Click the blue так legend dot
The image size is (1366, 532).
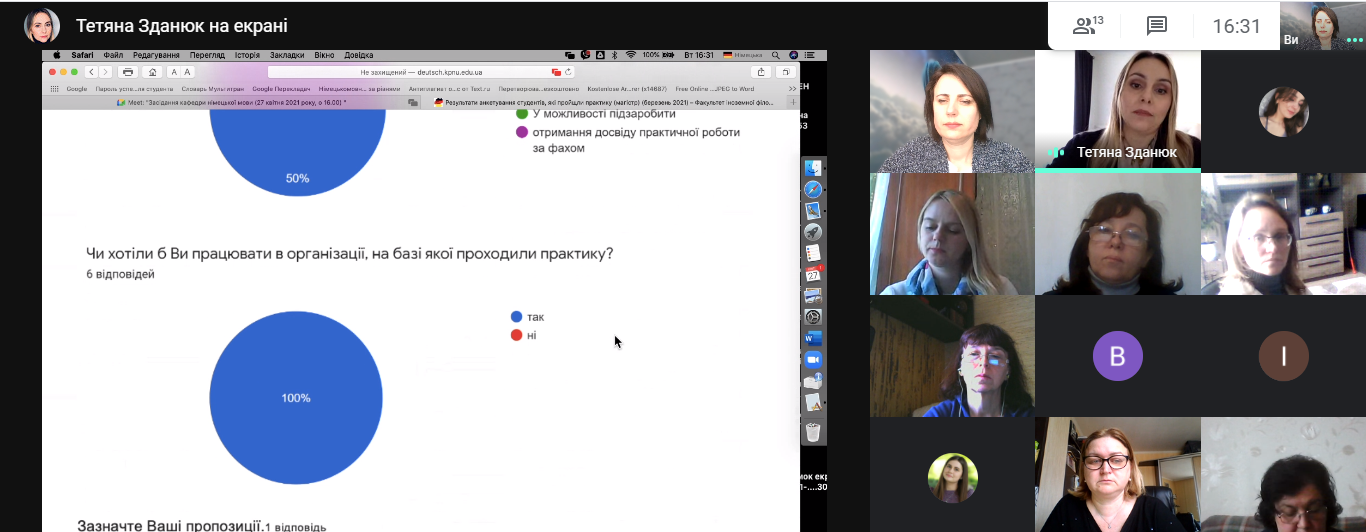516,317
